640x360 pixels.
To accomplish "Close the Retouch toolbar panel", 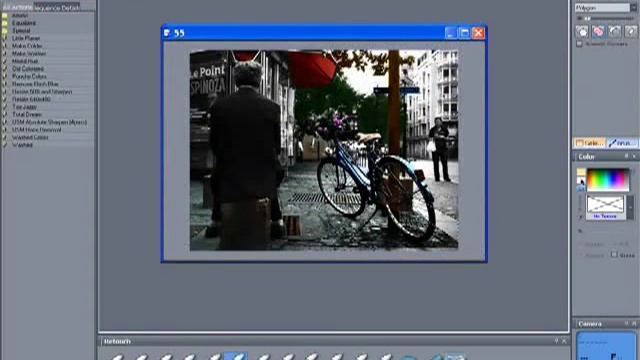I will pyautogui.click(x=564, y=341).
